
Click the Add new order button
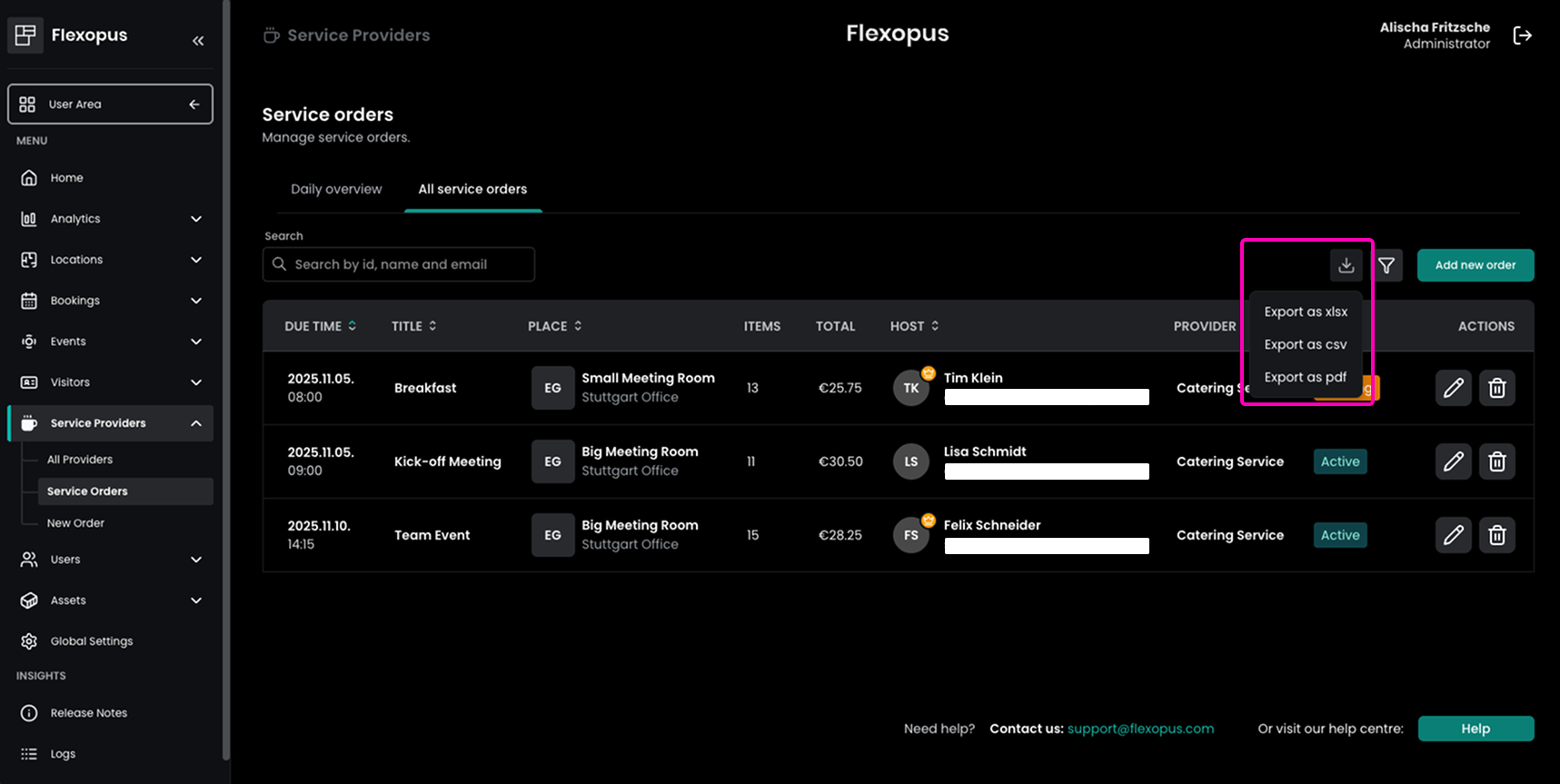pos(1475,265)
